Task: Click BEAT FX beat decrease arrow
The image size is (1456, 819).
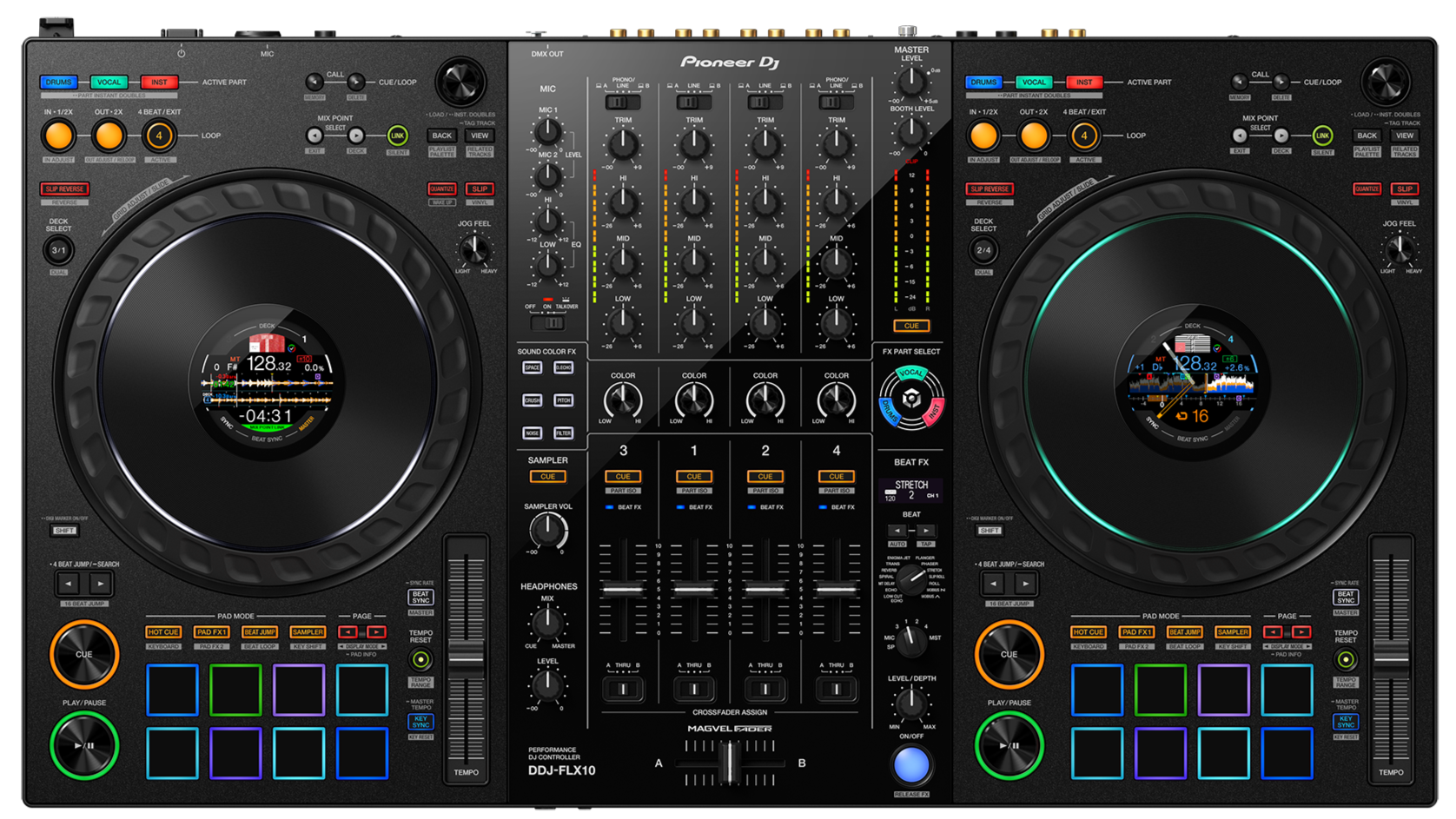Action: click(x=897, y=531)
